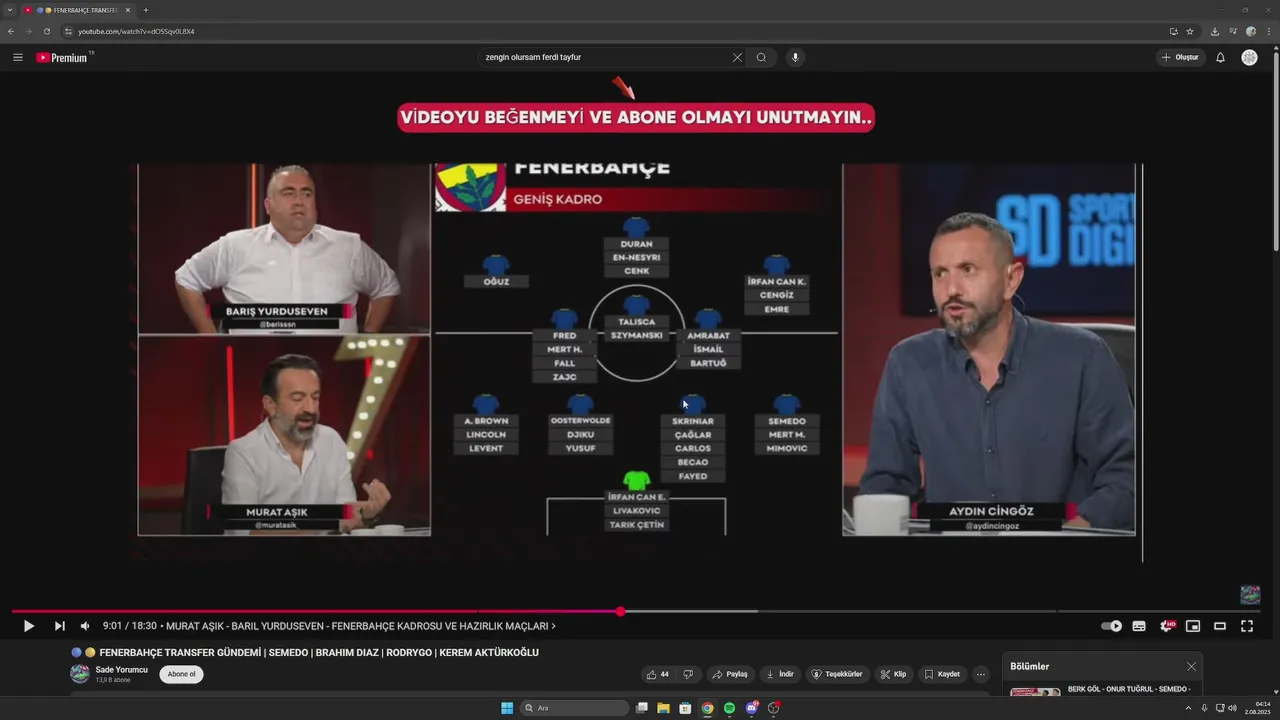Open YouTube notifications bell

(1220, 58)
